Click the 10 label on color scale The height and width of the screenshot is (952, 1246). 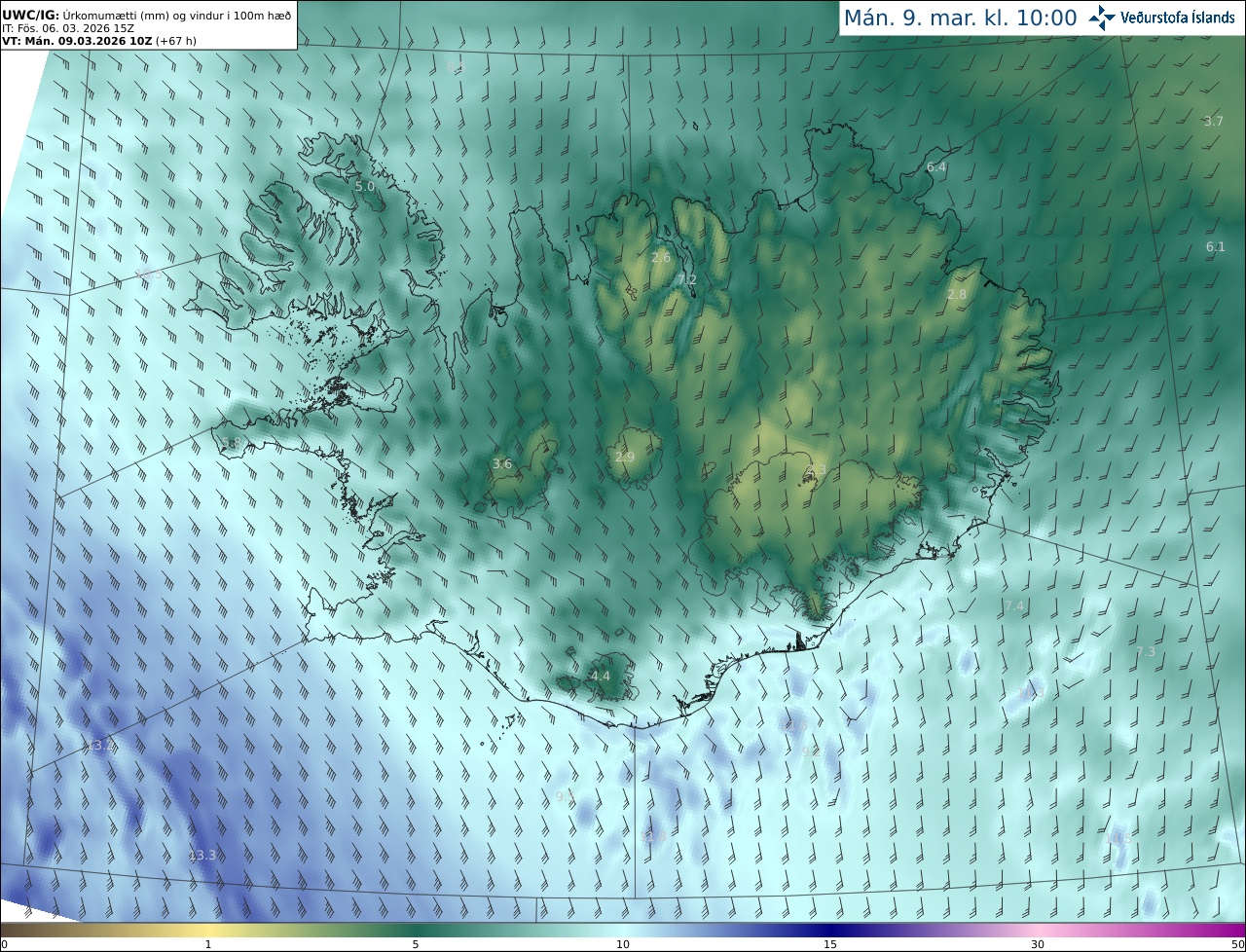click(623, 945)
